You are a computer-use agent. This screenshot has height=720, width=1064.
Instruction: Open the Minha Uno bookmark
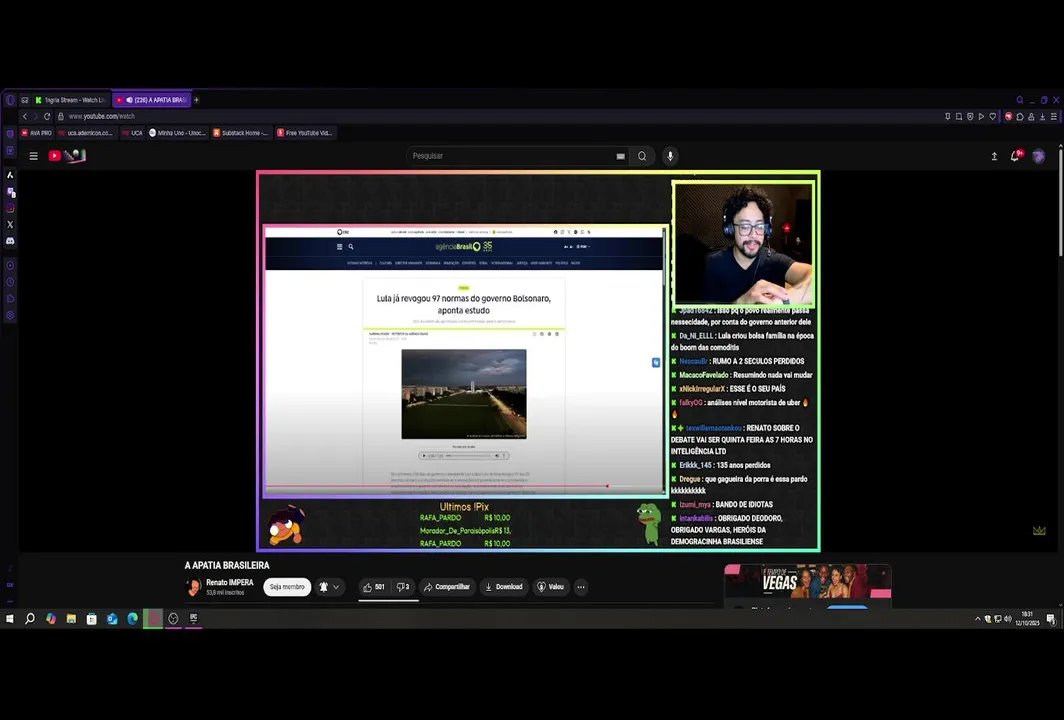click(x=177, y=133)
